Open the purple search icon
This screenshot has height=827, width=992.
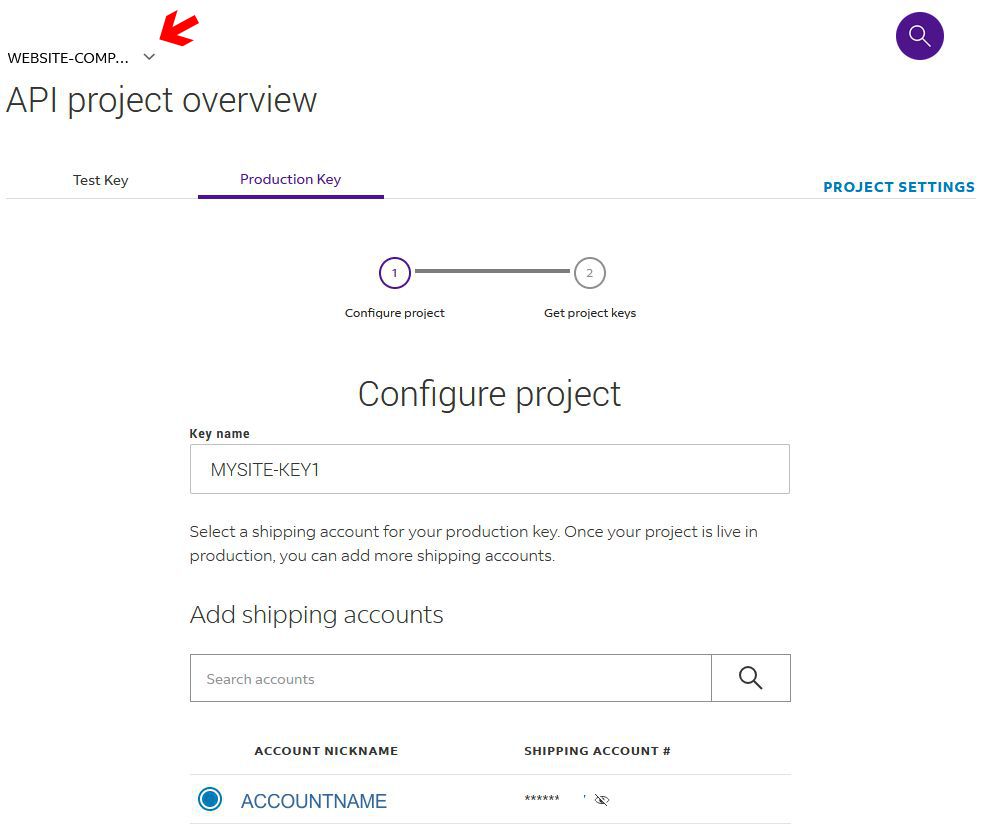(x=919, y=37)
